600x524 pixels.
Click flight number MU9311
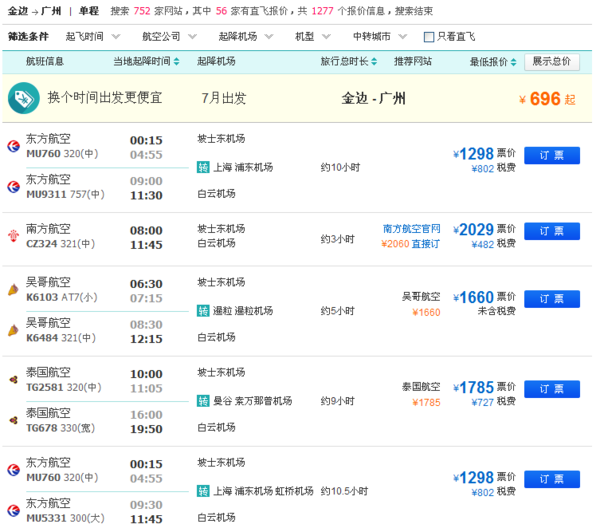click(46, 194)
